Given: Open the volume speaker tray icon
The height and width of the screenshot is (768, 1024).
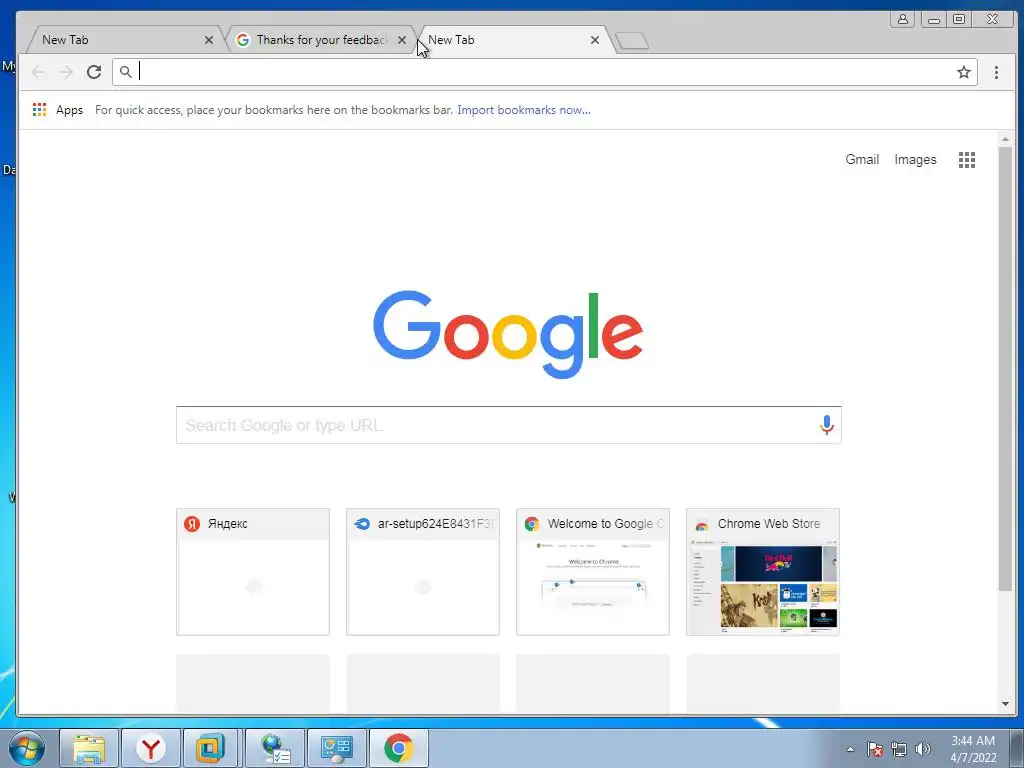Looking at the screenshot, I should [x=923, y=749].
